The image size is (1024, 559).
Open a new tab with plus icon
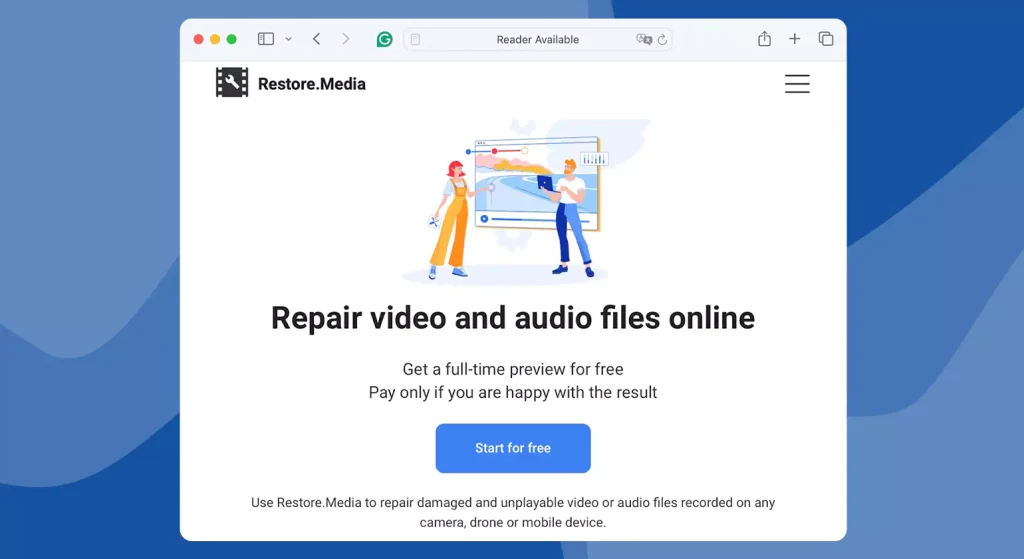point(795,39)
